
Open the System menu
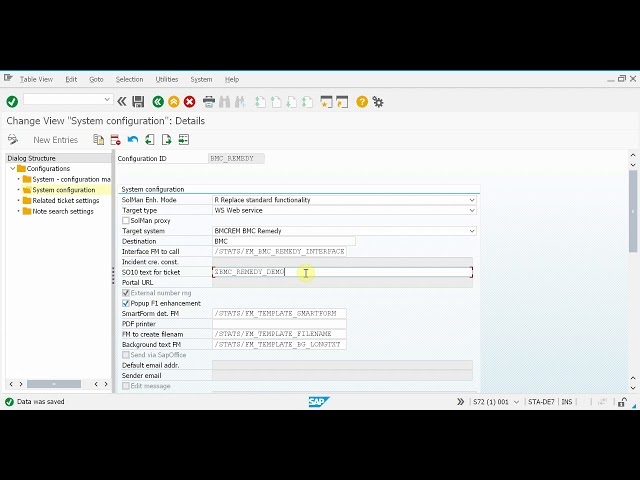[x=201, y=79]
